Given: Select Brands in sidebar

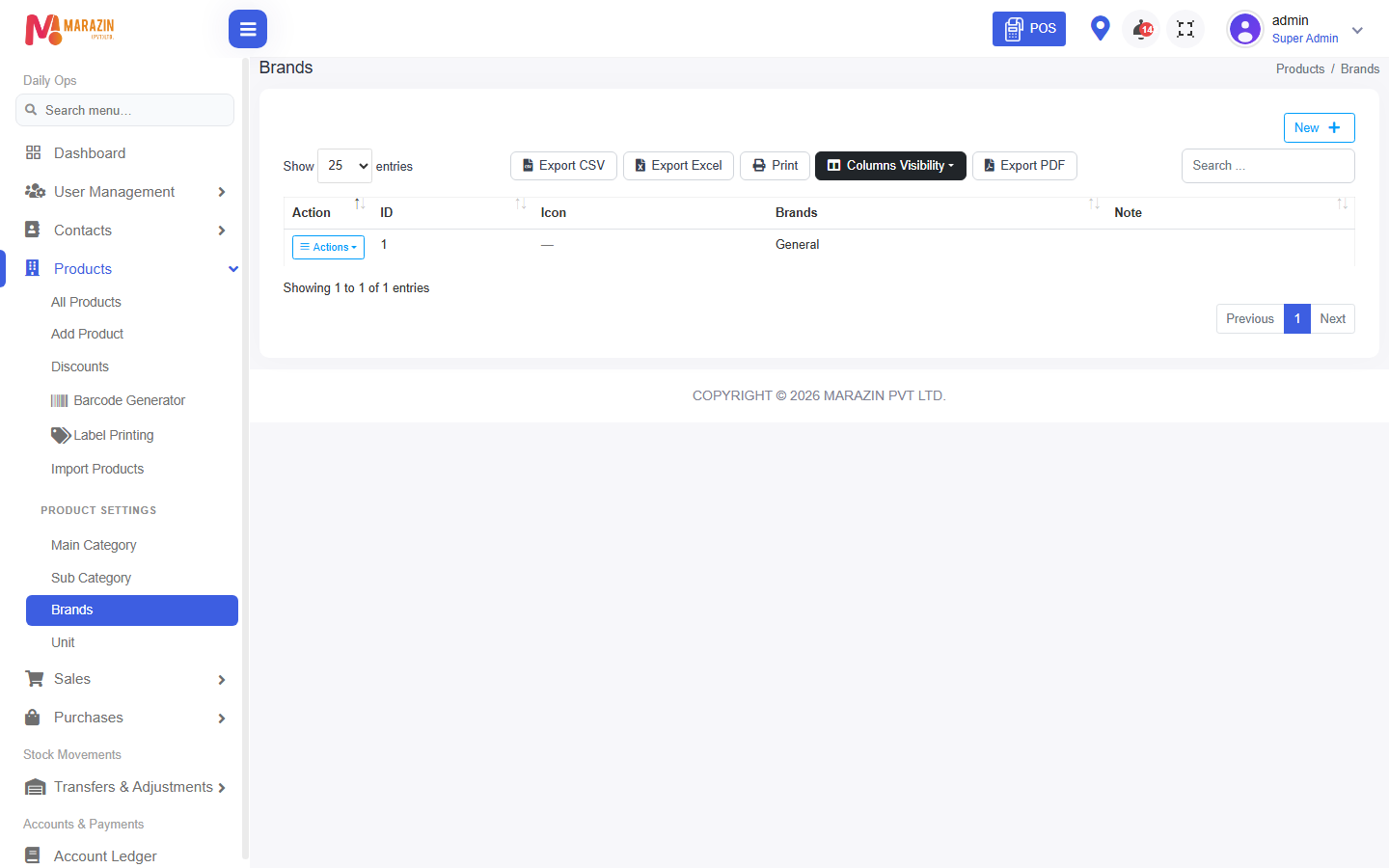Looking at the screenshot, I should 132,610.
